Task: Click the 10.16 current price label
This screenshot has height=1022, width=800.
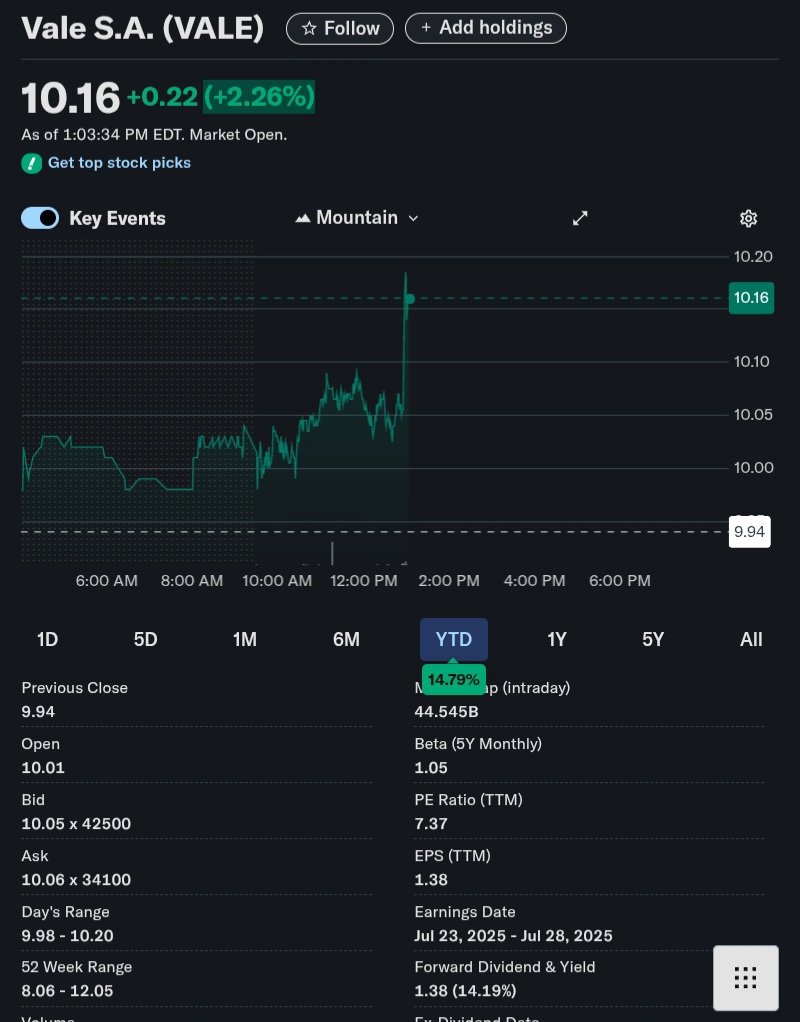Action: coord(751,298)
